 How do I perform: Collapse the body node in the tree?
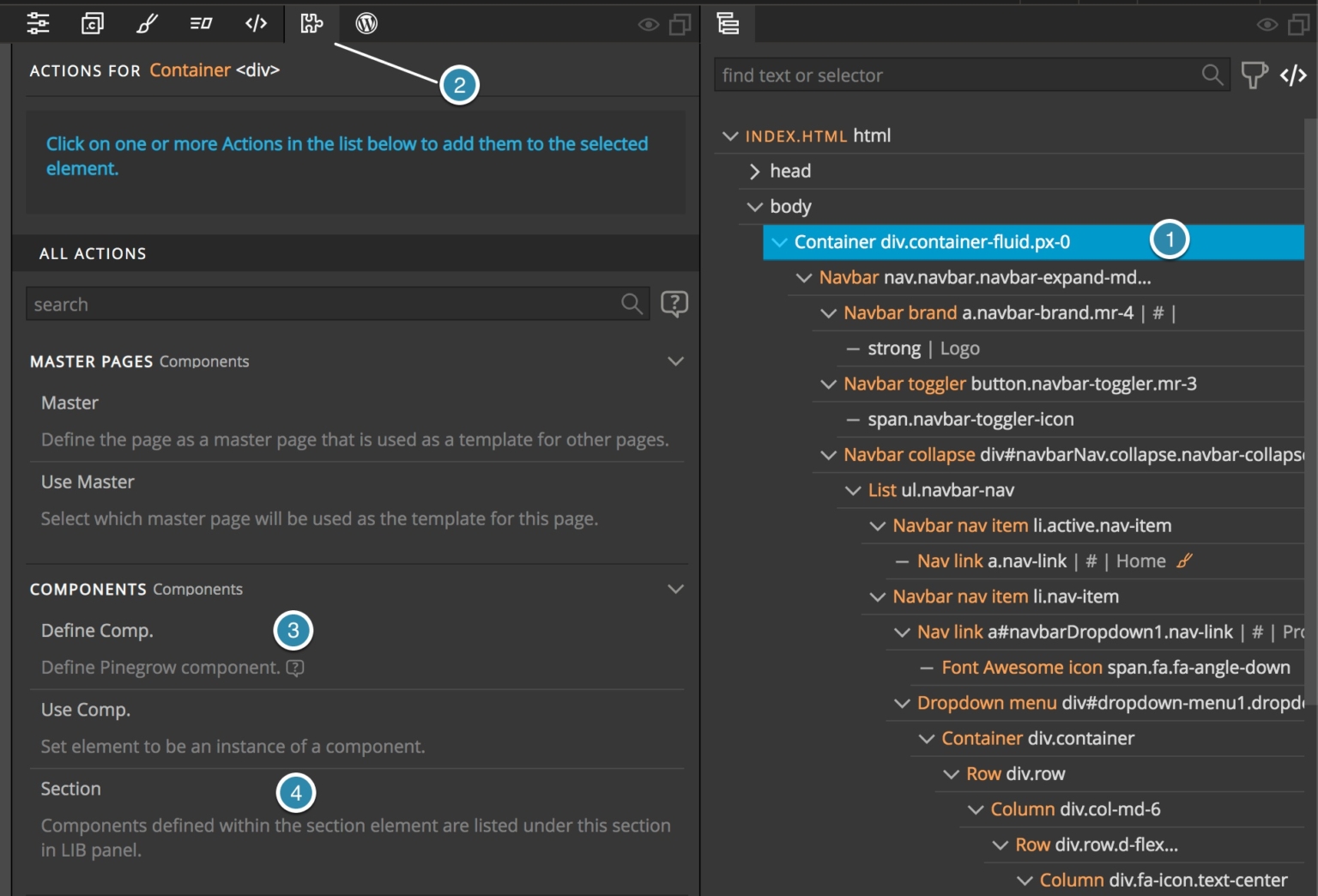coord(755,206)
